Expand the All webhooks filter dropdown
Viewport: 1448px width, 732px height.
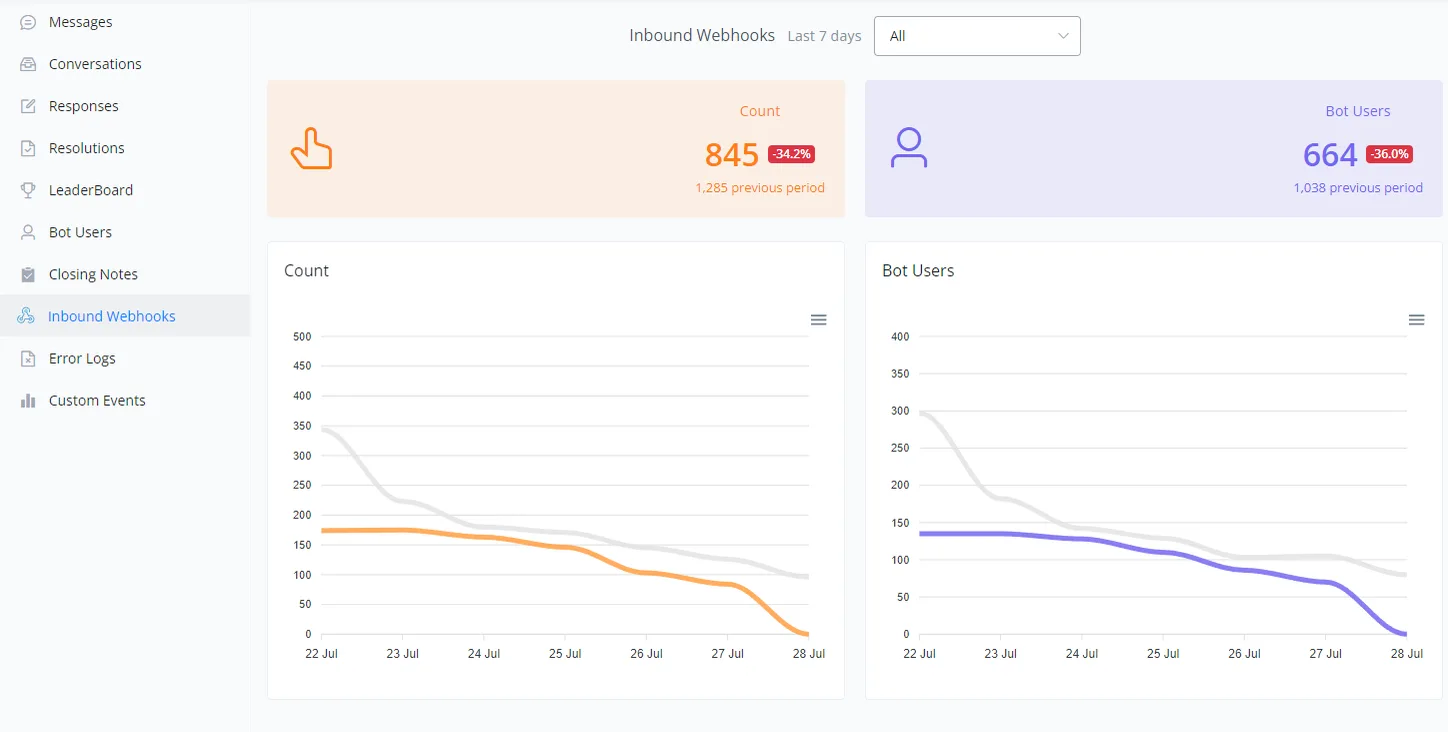pyautogui.click(x=977, y=36)
